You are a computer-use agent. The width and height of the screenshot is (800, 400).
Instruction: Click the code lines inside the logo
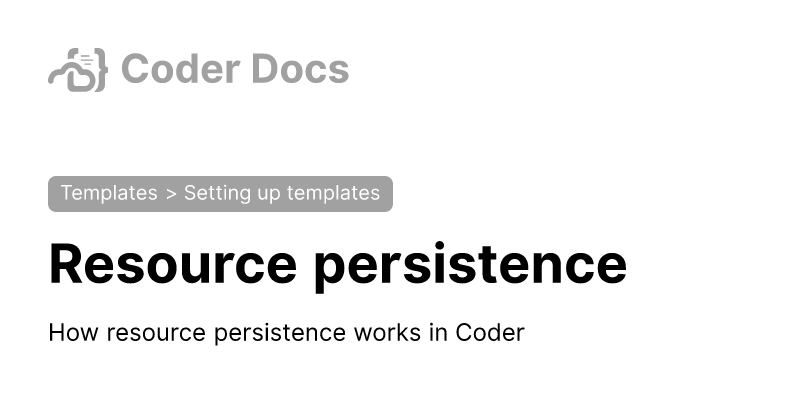[87, 61]
